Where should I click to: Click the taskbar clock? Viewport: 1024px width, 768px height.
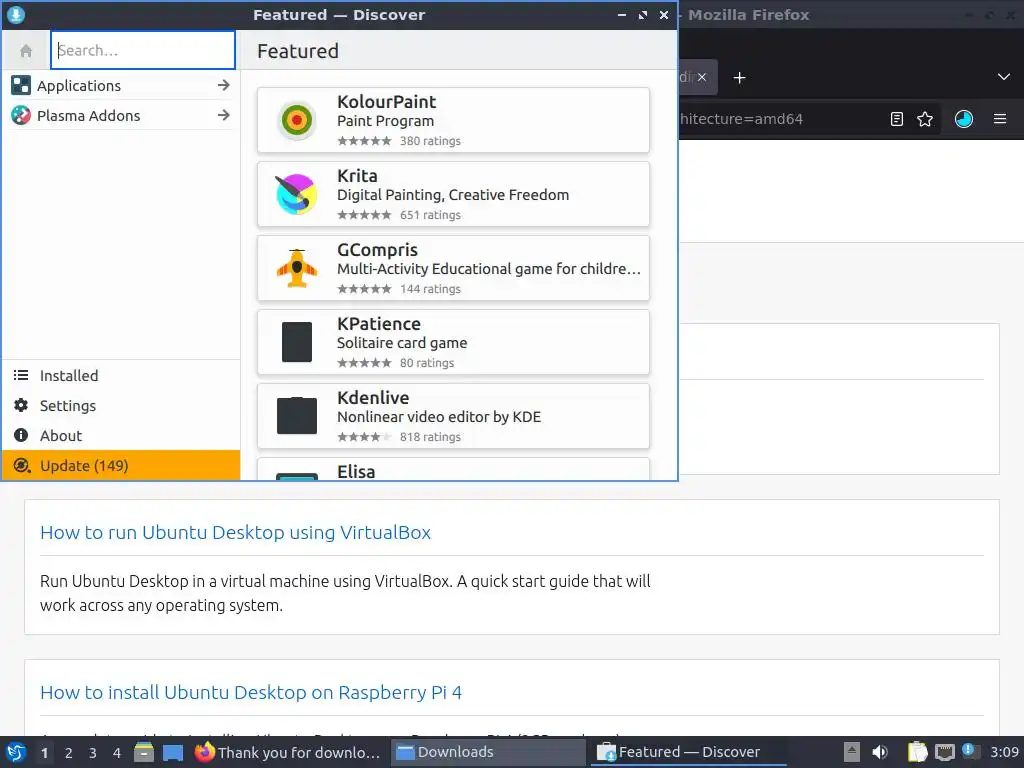[x=1004, y=752]
